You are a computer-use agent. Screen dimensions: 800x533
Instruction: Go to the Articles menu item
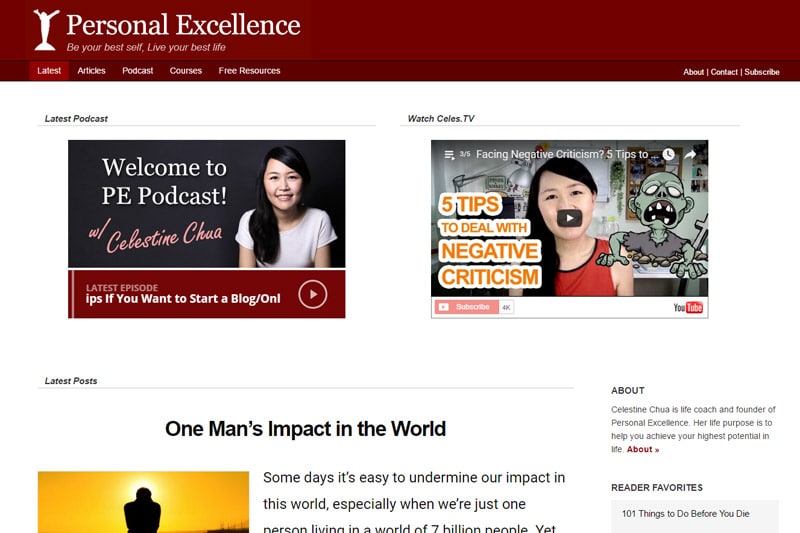click(91, 71)
